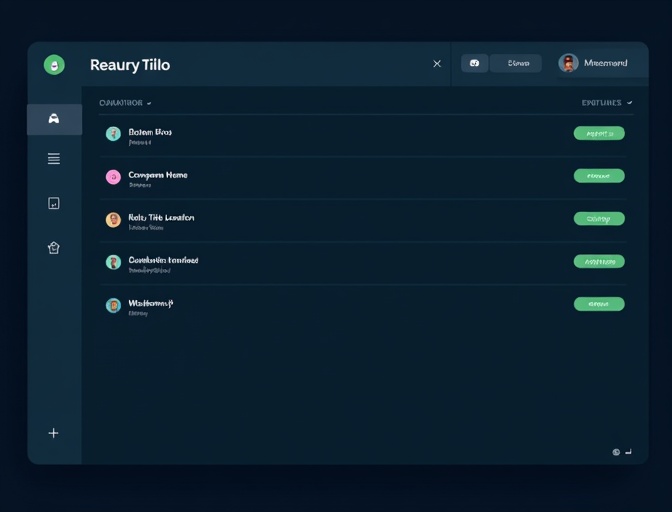The height and width of the screenshot is (512, 672).
Task: Open the house-shaped bag icon in sidebar
Action: pos(54,248)
